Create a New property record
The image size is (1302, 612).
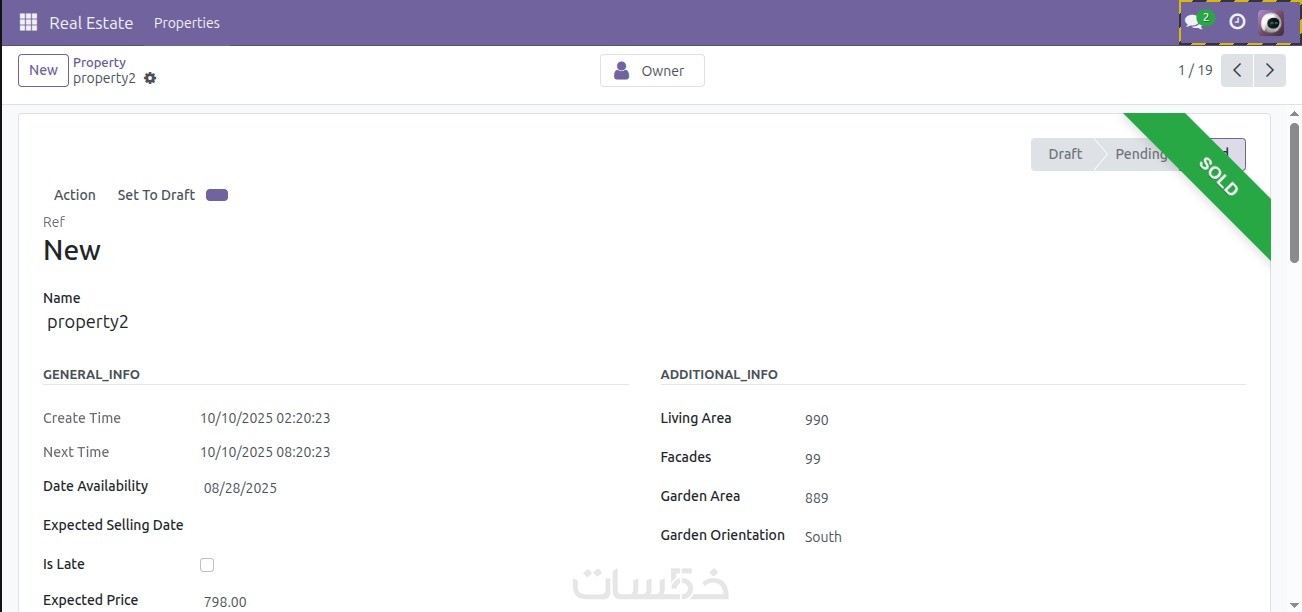tap(43, 70)
